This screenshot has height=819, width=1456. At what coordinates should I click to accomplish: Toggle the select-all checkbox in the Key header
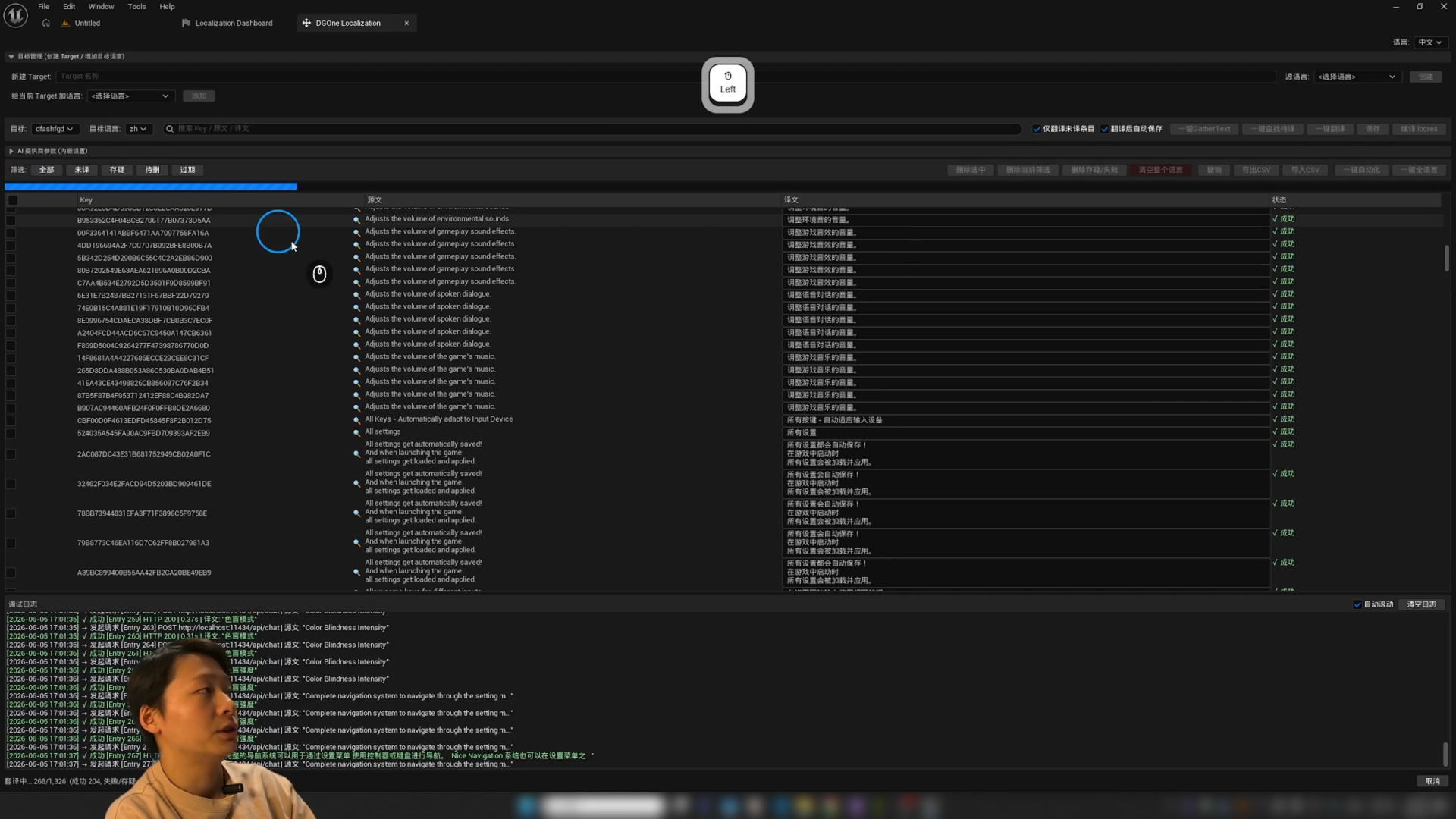click(13, 200)
